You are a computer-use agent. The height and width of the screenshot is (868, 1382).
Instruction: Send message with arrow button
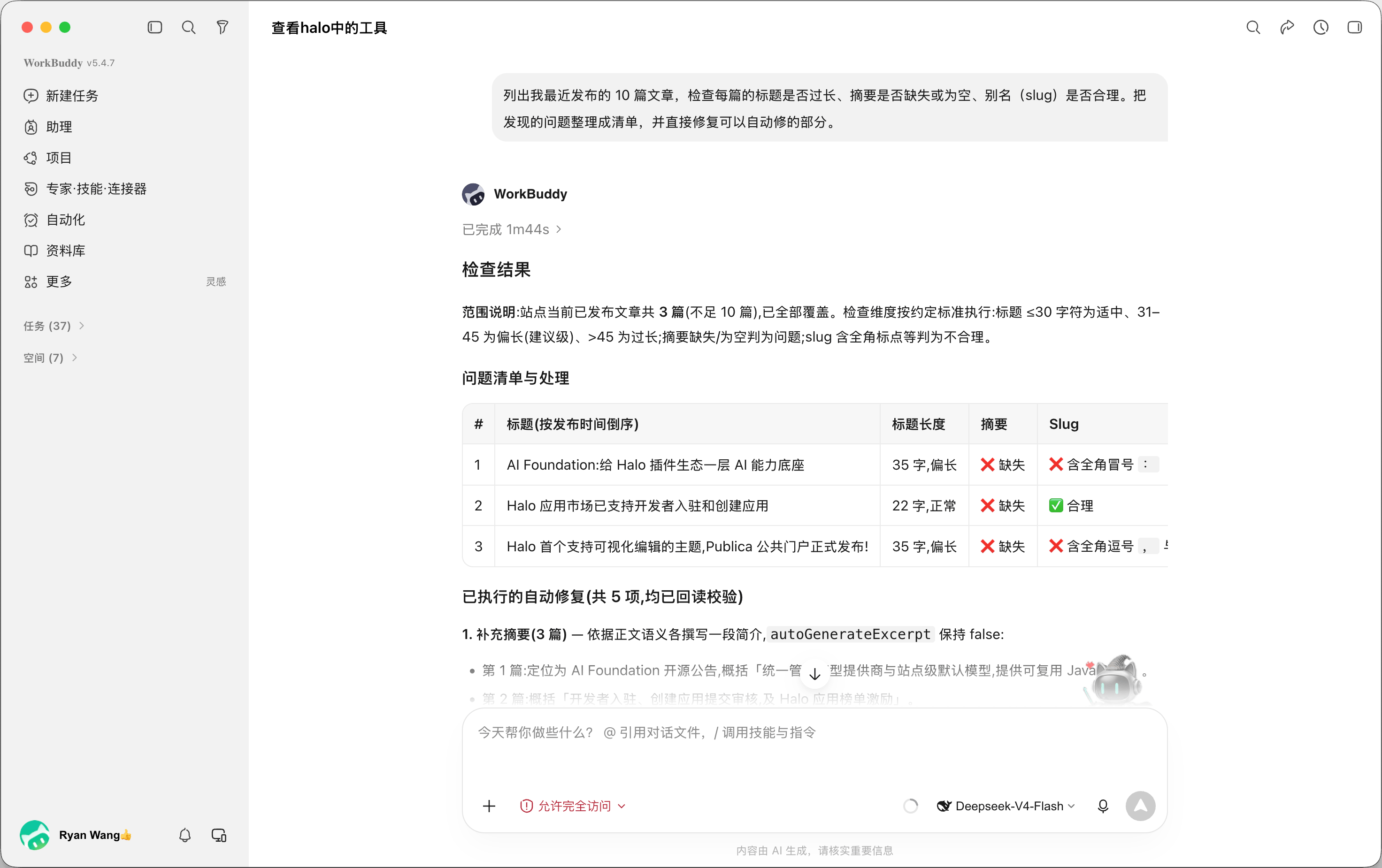tap(1140, 806)
